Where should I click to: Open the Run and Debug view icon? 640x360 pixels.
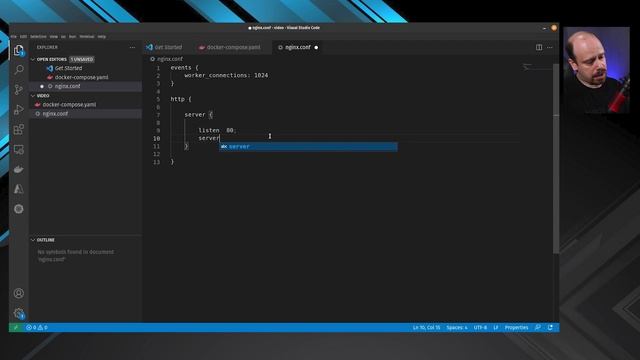[19, 109]
